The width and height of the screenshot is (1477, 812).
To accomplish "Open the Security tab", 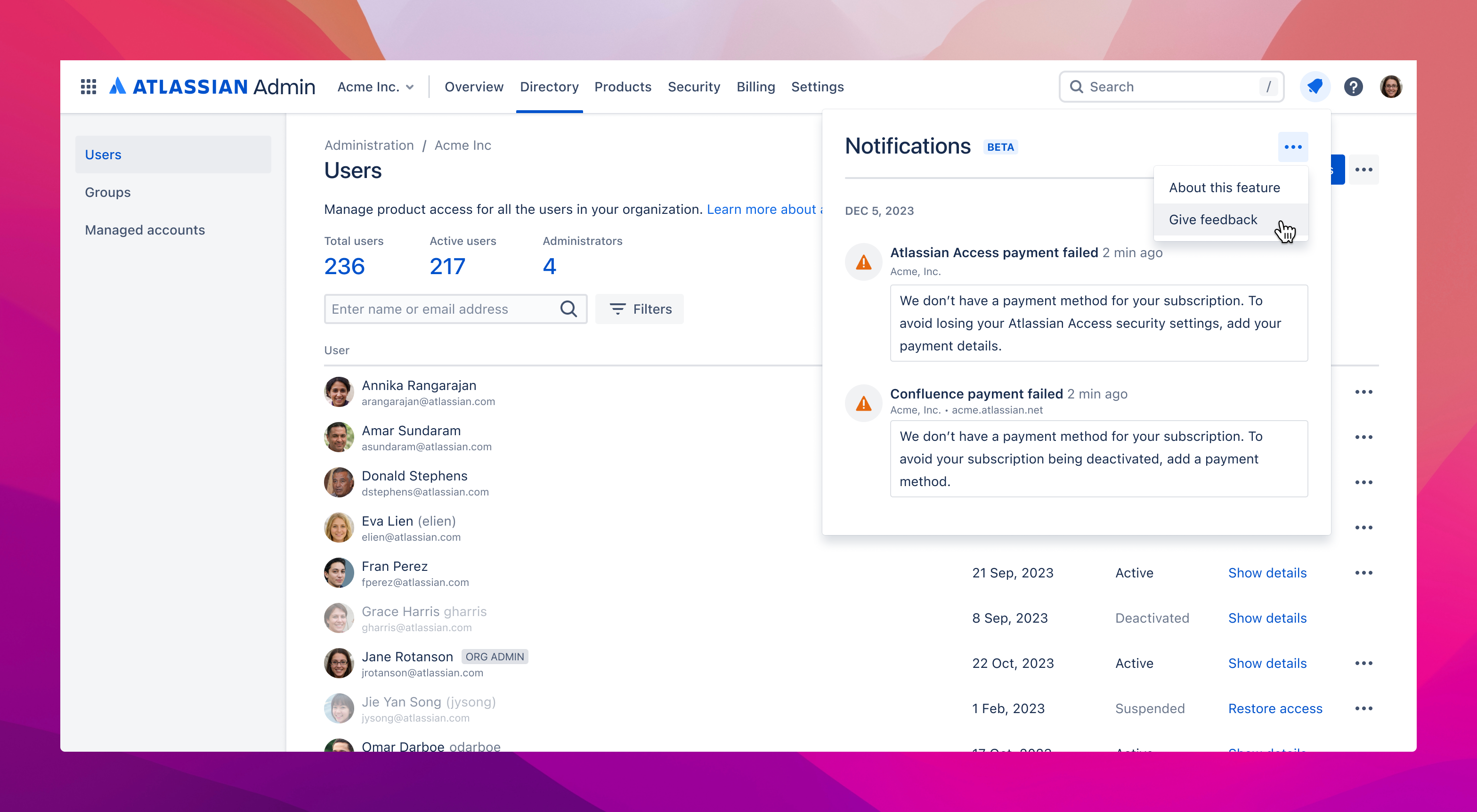I will (x=694, y=87).
